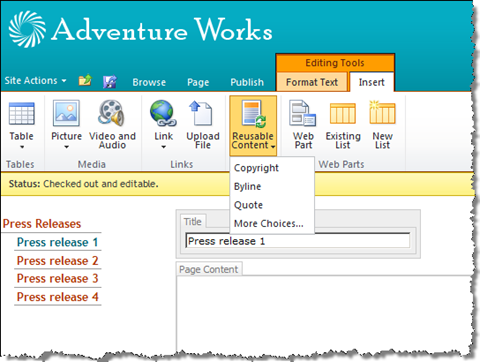Screen dimensions: 480x362
Task: Click into the Title text field
Action: (298, 241)
